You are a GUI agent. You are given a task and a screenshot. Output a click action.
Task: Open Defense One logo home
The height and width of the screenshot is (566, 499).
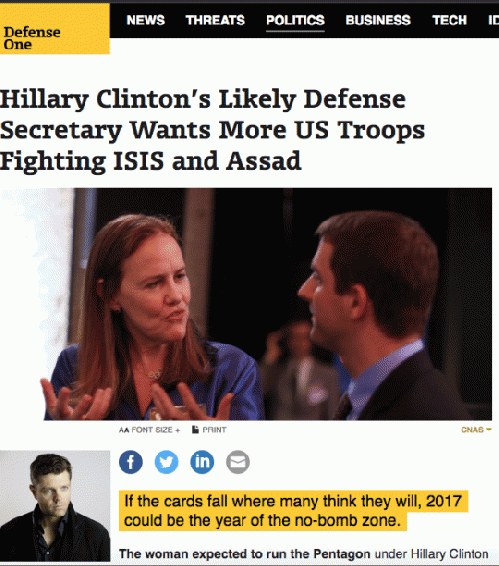pyautogui.click(x=55, y=29)
